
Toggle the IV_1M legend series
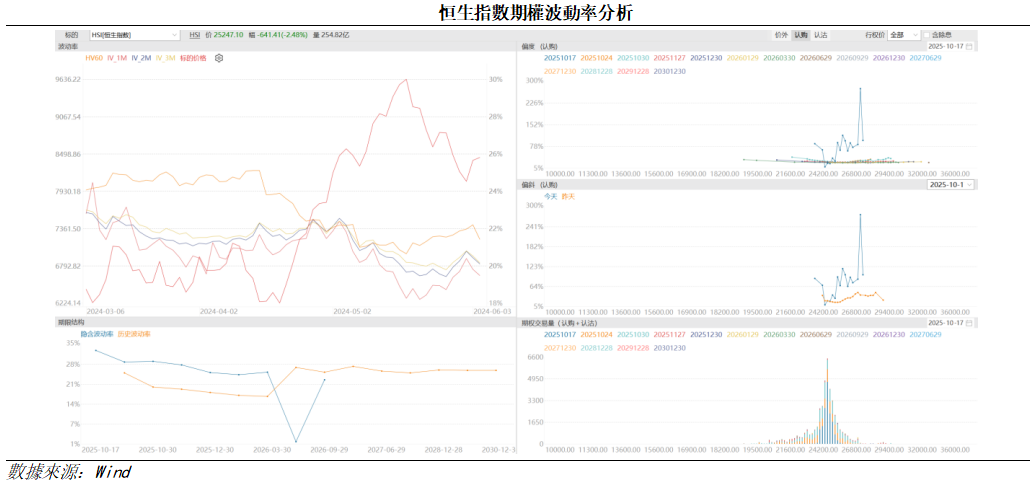pos(116,58)
